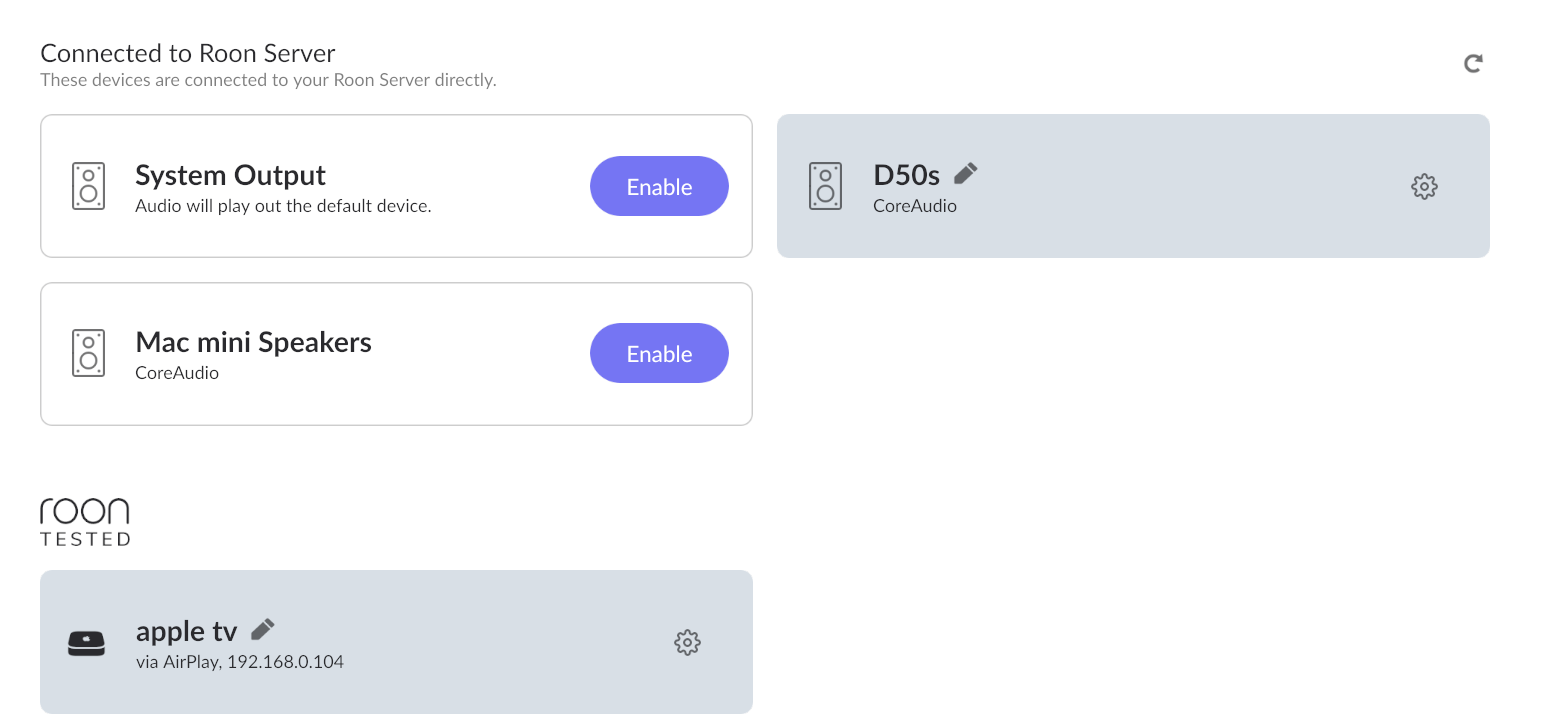
Task: Click the Roon Tested logo
Action: (85, 522)
